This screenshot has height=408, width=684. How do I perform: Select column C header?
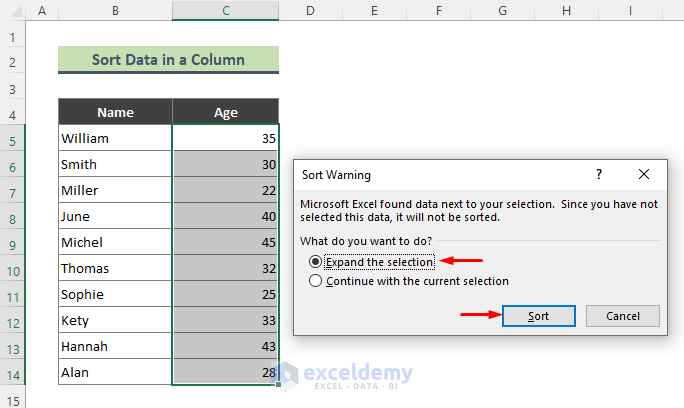coord(226,10)
